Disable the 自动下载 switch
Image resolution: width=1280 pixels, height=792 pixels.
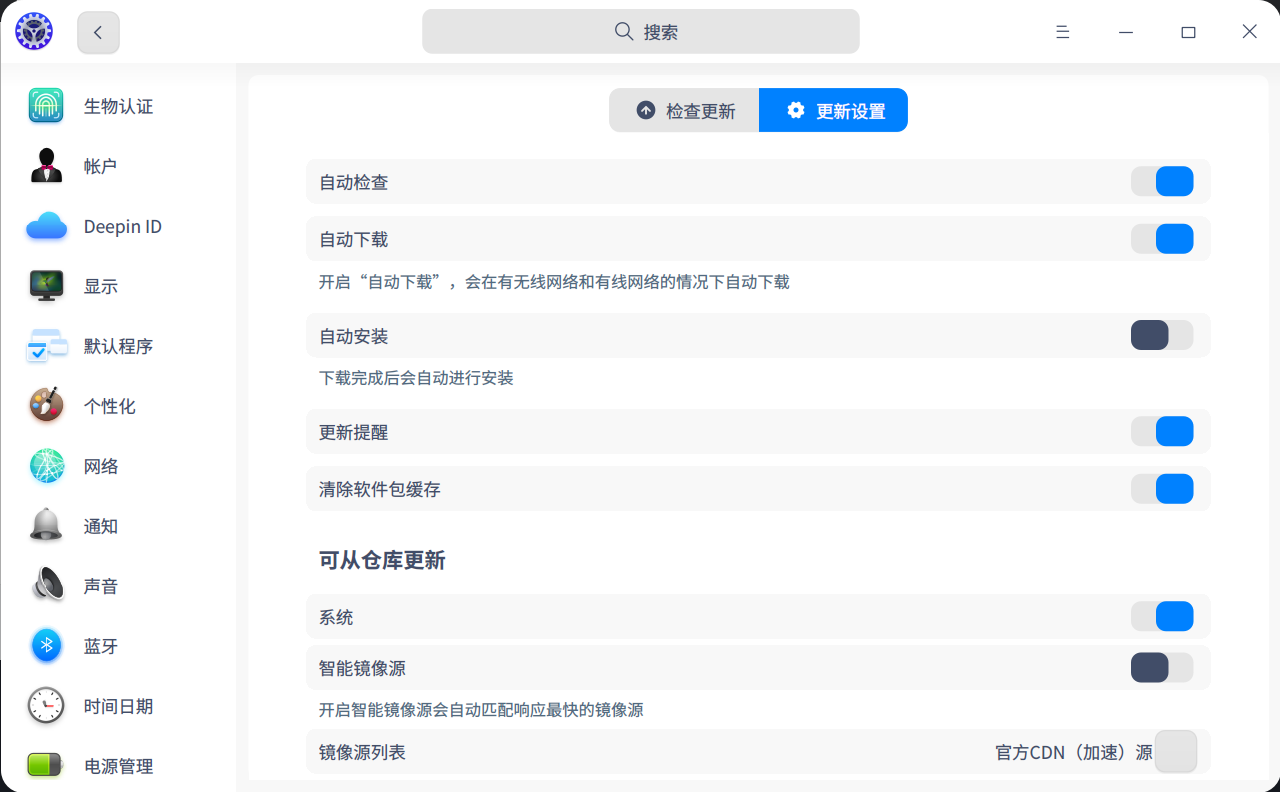1162,239
